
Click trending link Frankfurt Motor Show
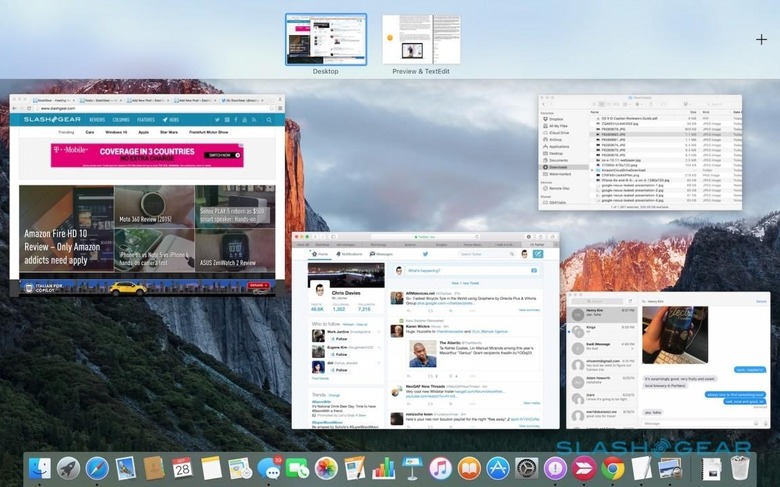tap(208, 132)
